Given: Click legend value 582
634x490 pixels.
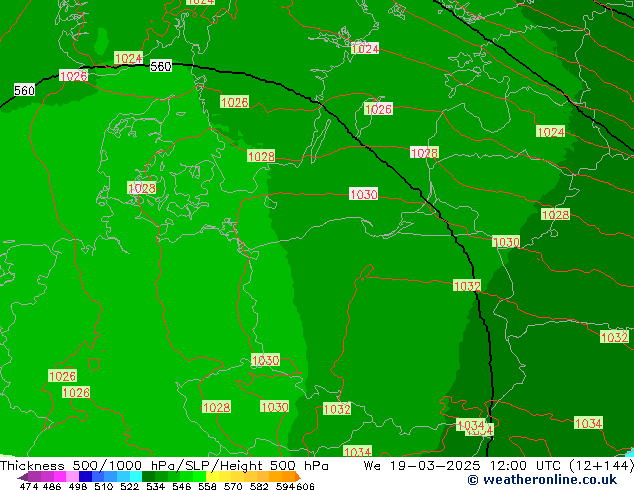Looking at the screenshot, I should click(259, 486).
